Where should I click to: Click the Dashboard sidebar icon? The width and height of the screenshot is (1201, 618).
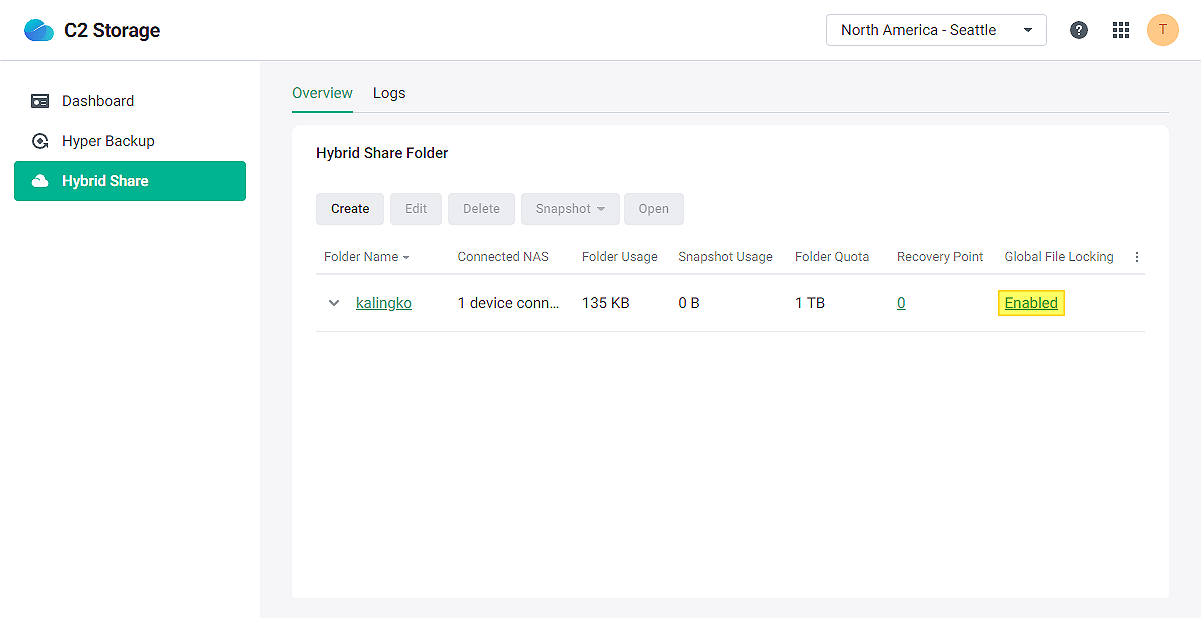pyautogui.click(x=40, y=101)
